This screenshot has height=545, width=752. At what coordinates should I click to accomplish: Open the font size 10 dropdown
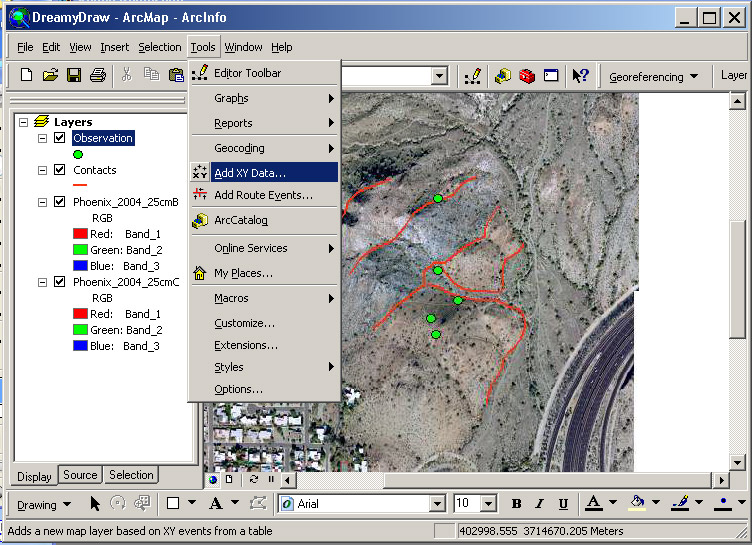[x=488, y=504]
